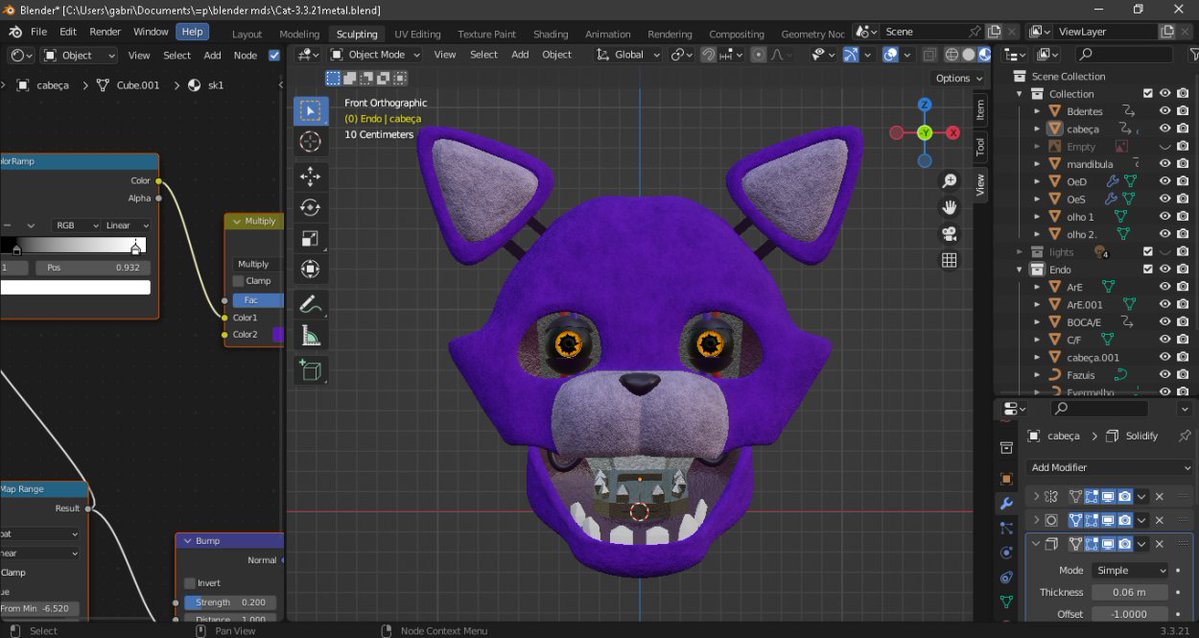Open the node editor Add menu
This screenshot has height=638, width=1199.
pyautogui.click(x=212, y=55)
